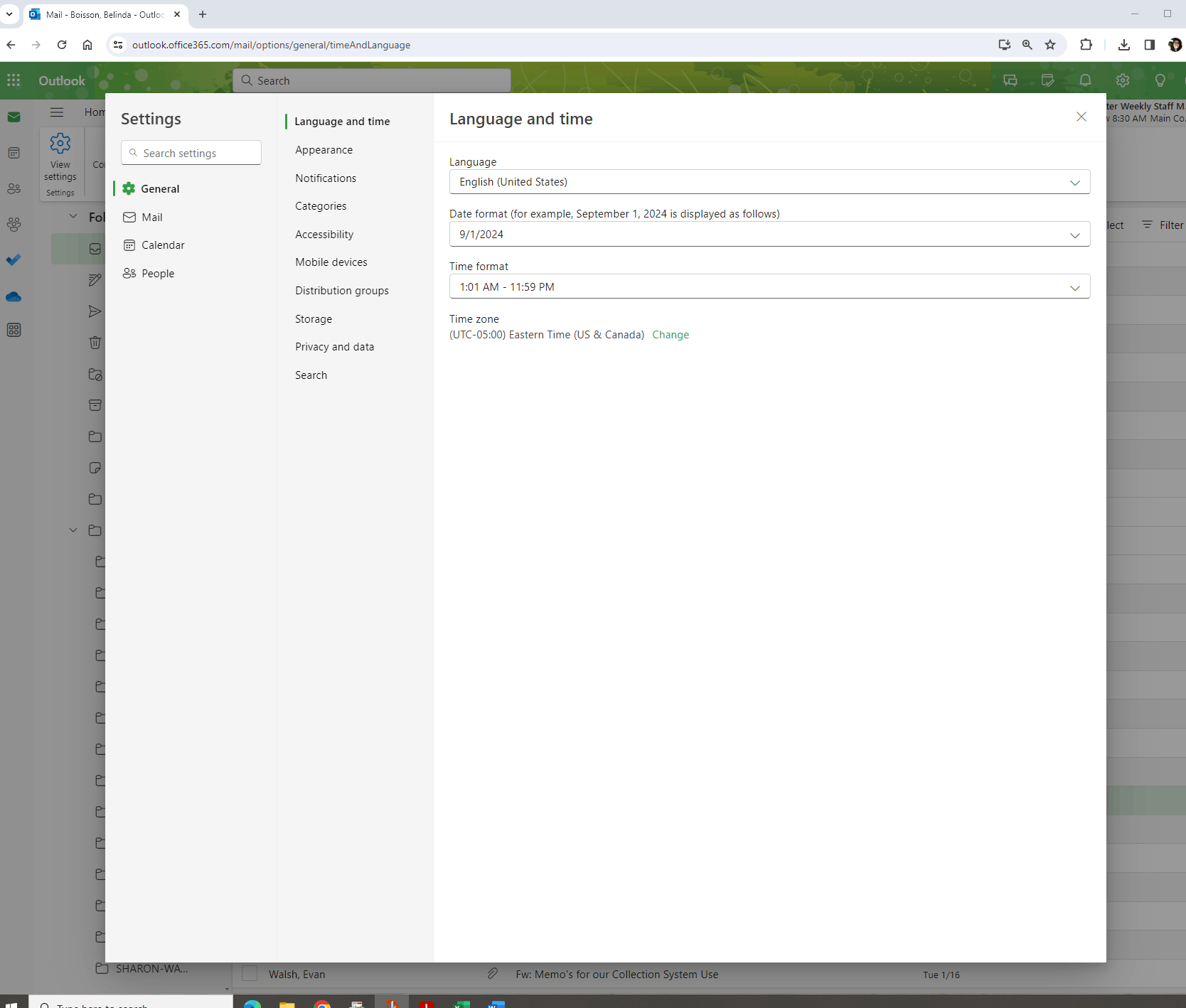The width and height of the screenshot is (1186, 1008).
Task: Open Calendar from the left app rail
Action: (14, 153)
